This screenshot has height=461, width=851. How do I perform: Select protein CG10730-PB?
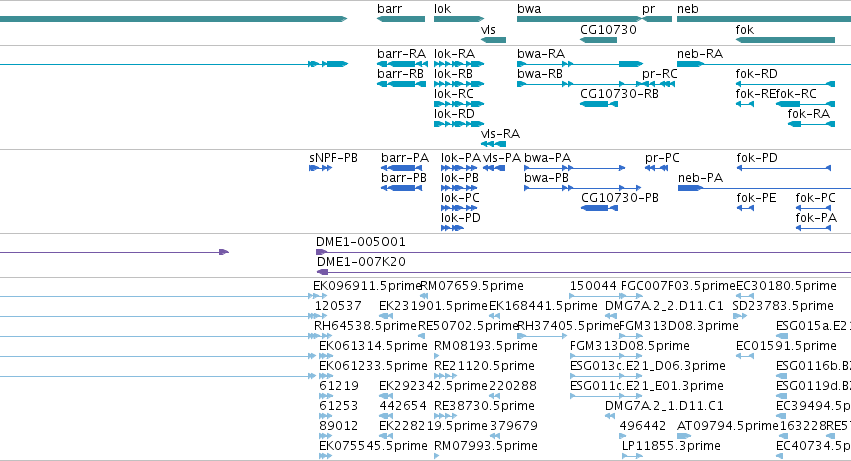599,208
